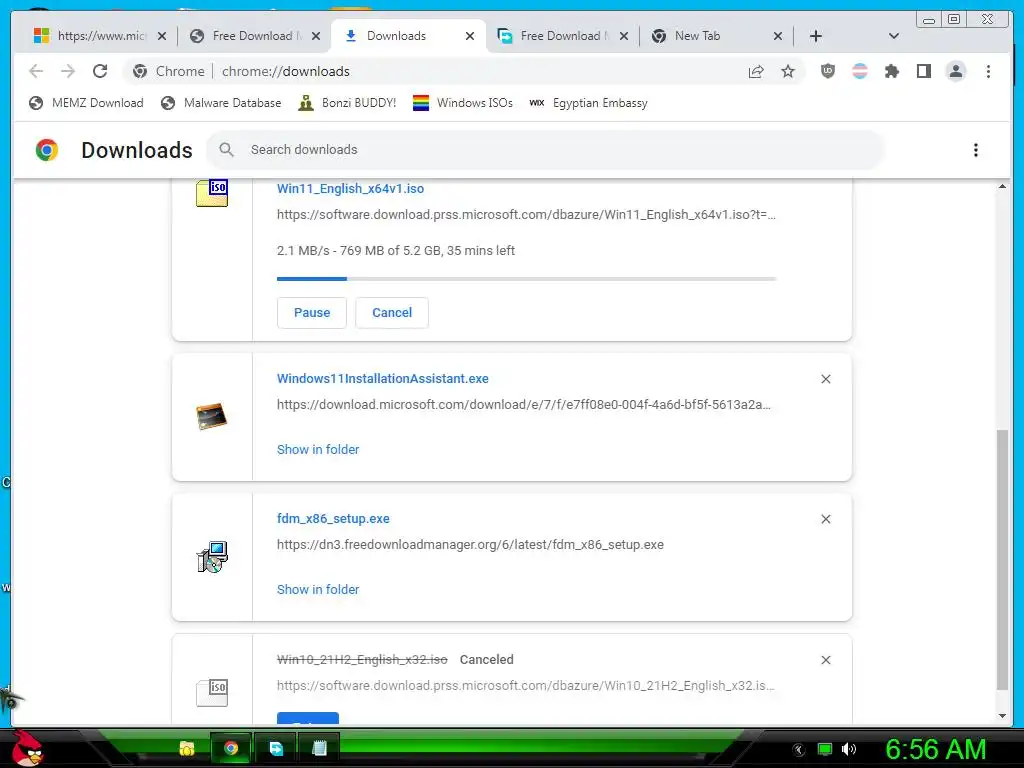This screenshot has height=768, width=1024.
Task: Open the File Explorer taskbar icon
Action: (187, 748)
